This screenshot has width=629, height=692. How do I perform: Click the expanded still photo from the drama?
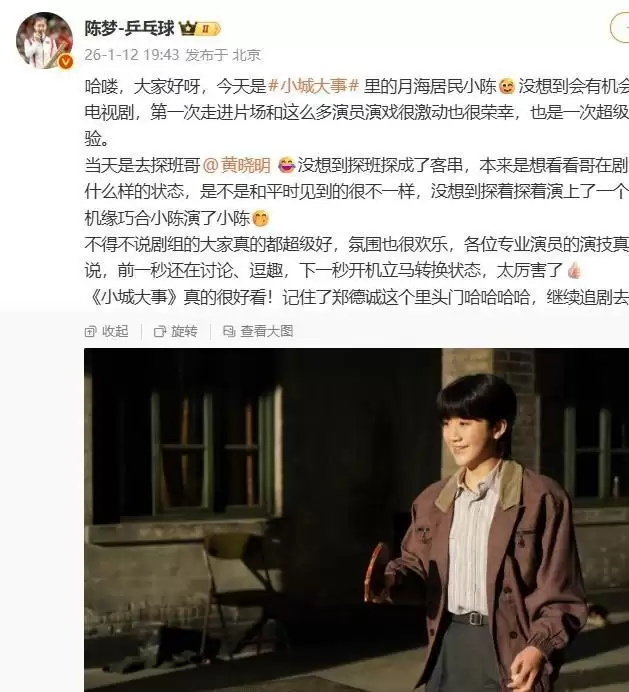tap(357, 520)
